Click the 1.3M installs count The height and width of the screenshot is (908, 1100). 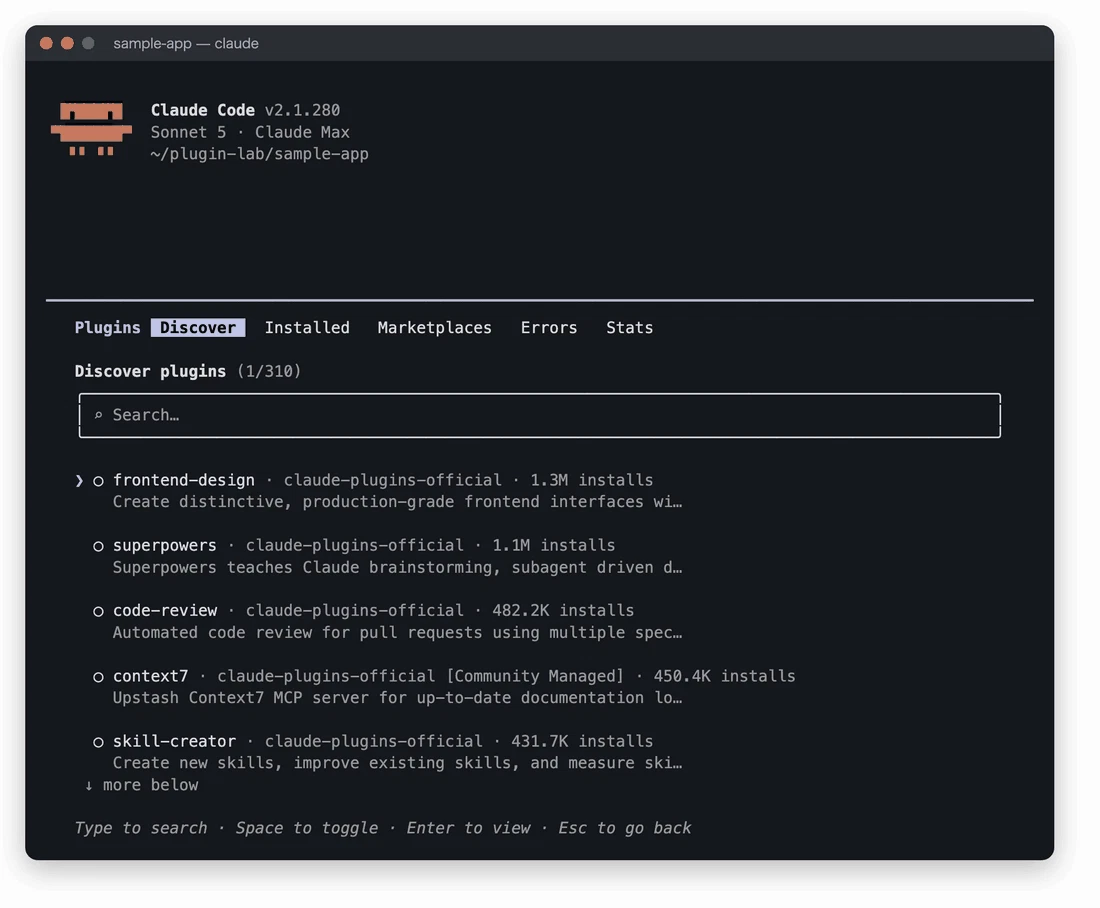pyautogui.click(x=591, y=480)
